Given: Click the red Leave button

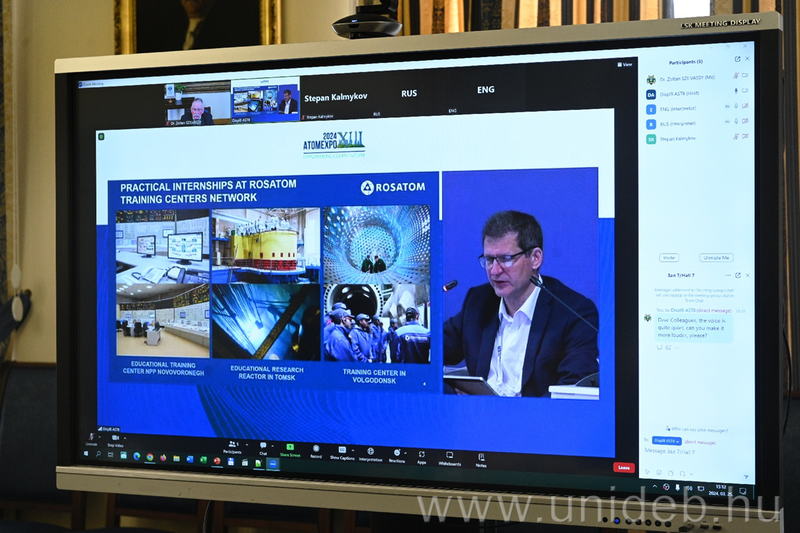Looking at the screenshot, I should (624, 467).
